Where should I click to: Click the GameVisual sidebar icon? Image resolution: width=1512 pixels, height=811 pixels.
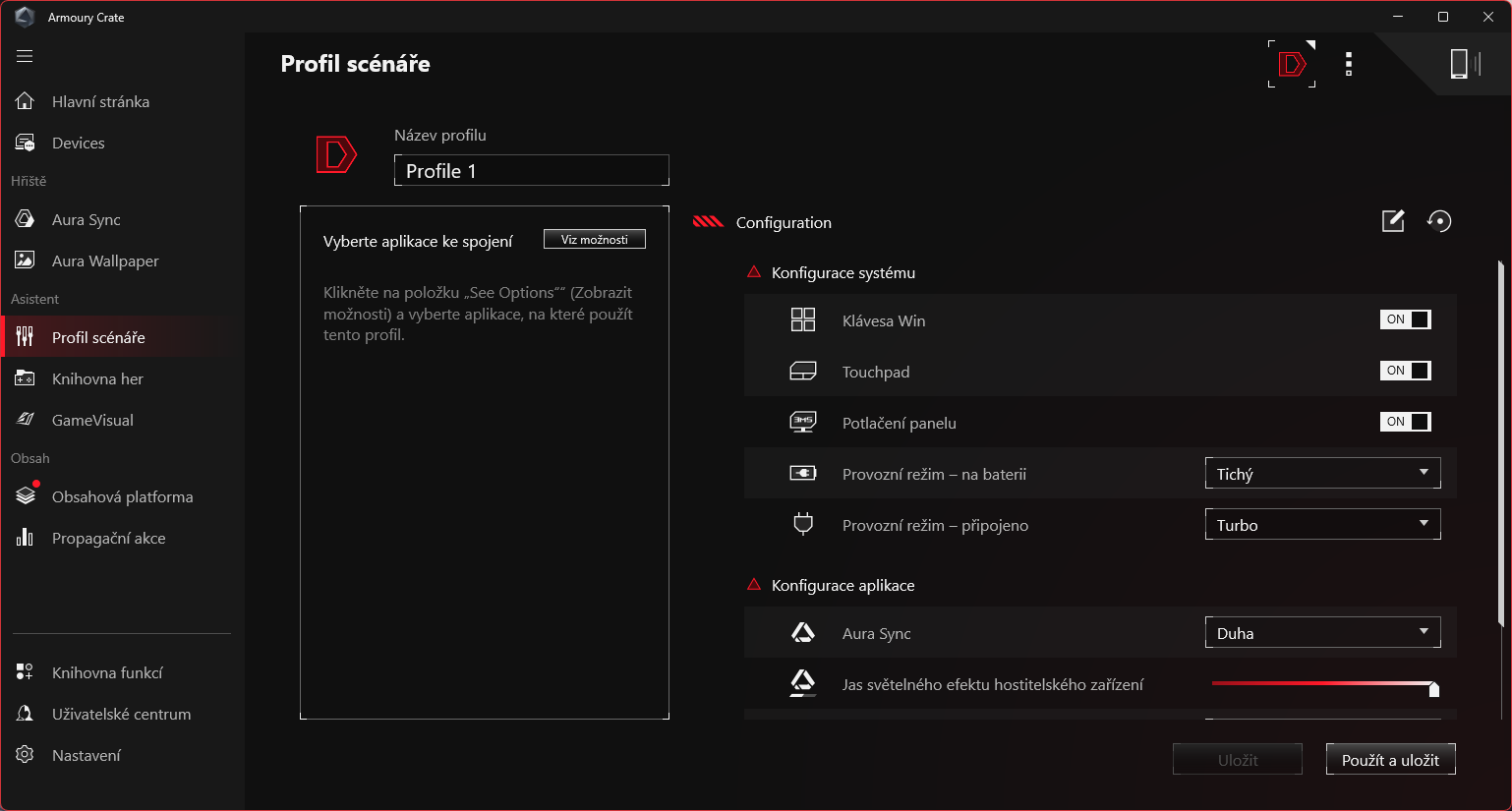click(x=26, y=420)
